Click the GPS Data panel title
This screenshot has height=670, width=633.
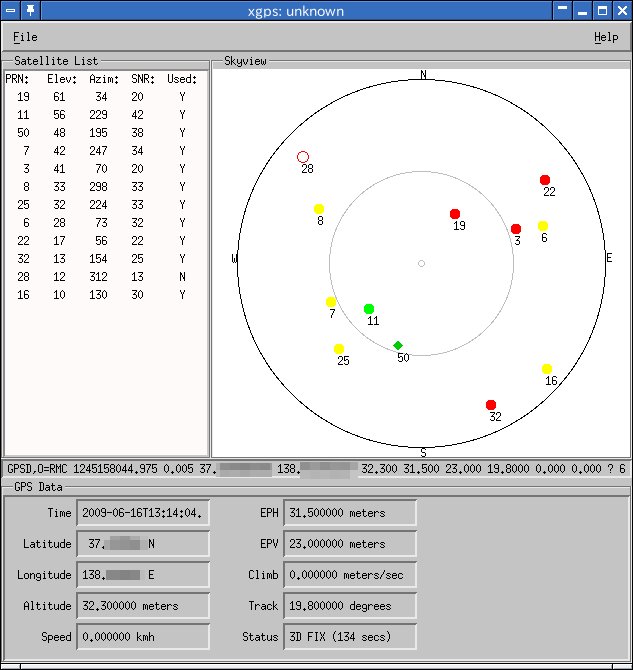tap(38, 487)
